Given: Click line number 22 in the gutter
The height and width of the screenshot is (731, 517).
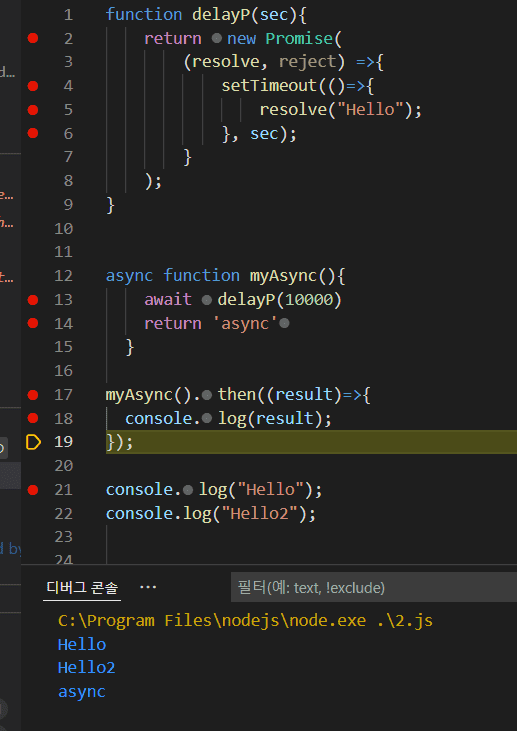Looking at the screenshot, I should [63, 513].
